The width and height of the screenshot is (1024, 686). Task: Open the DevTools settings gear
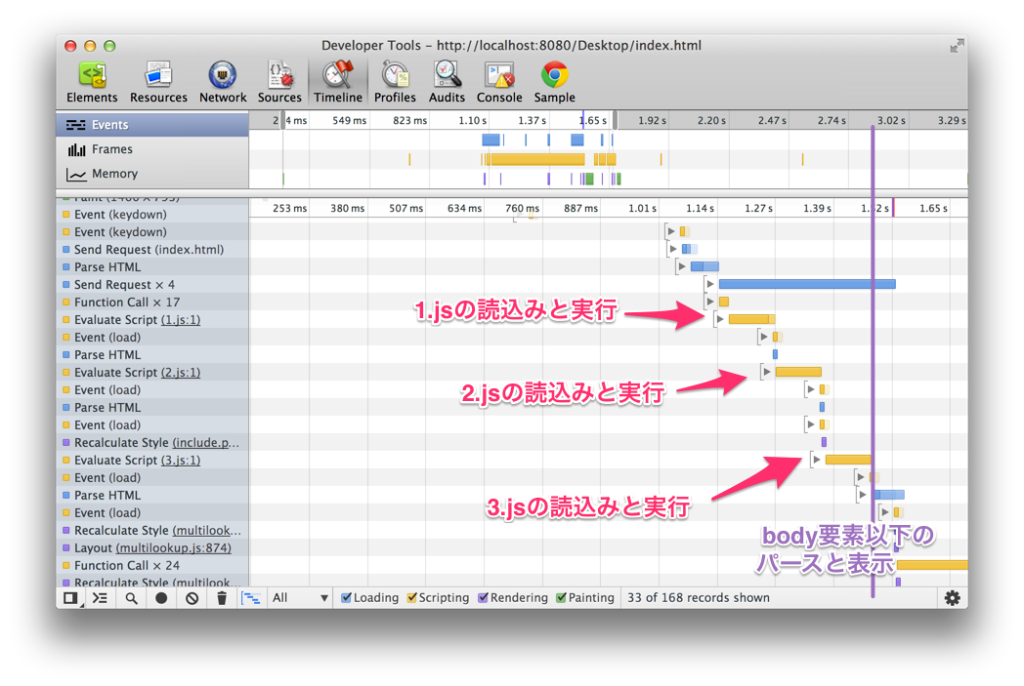point(952,597)
